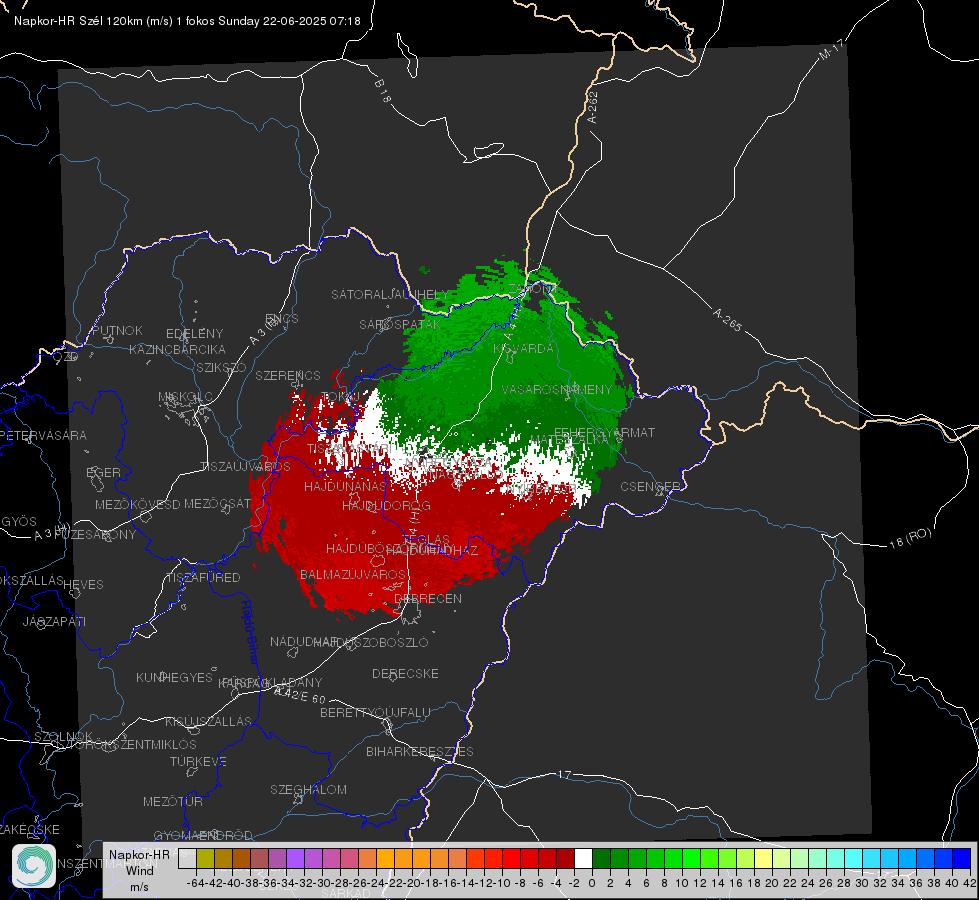This screenshot has height=900, width=979.
Task: Click the pale yellow swatch in wind legend
Action: tap(764, 859)
